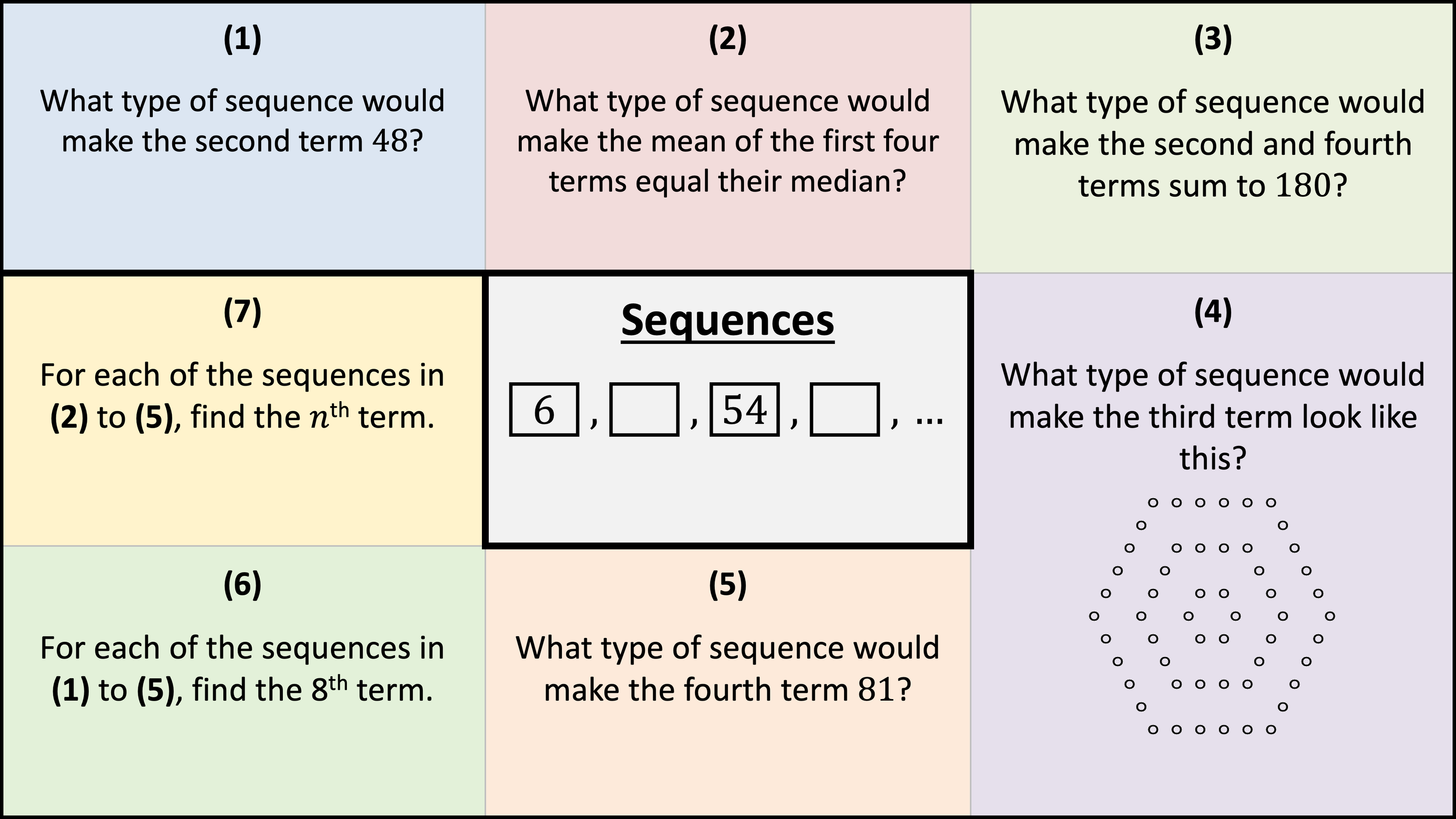
Task: Select the fourth term 81 question text
Action: pyautogui.click(x=728, y=669)
